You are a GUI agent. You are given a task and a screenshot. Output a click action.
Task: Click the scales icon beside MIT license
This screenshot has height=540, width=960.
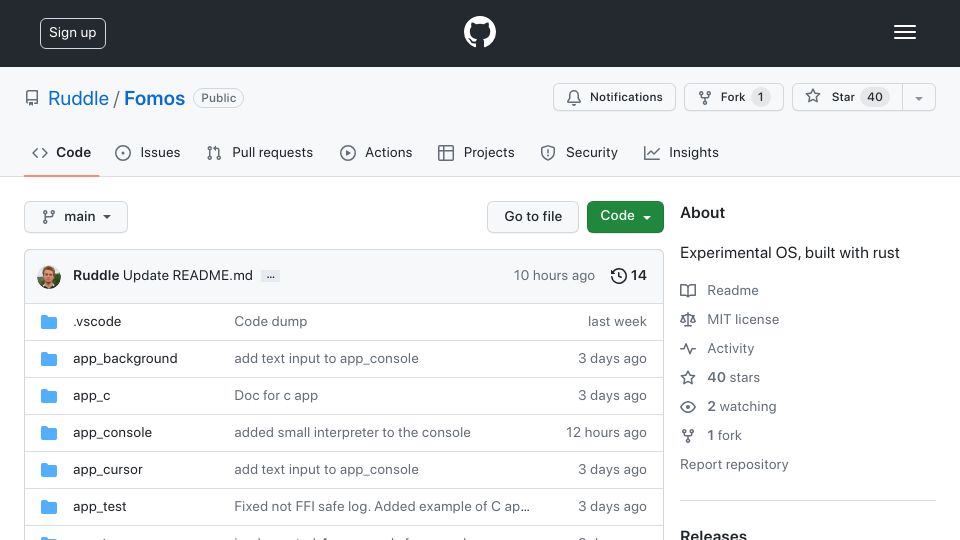(x=688, y=320)
